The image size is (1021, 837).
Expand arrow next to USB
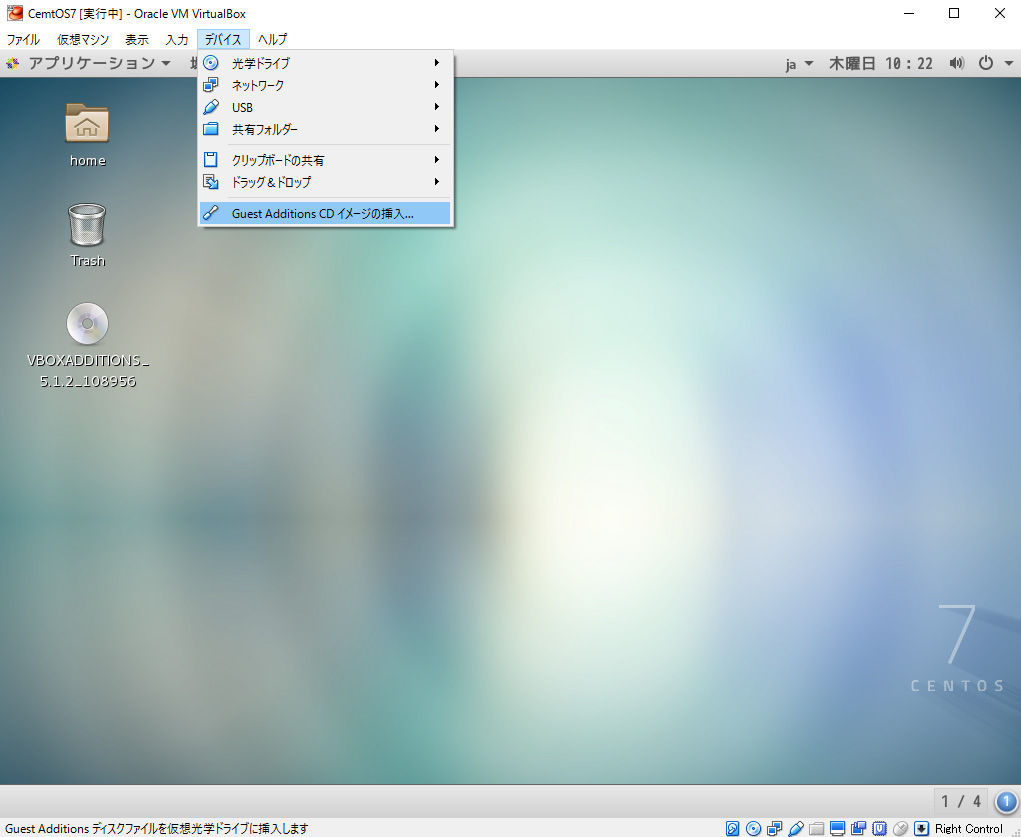(x=437, y=107)
